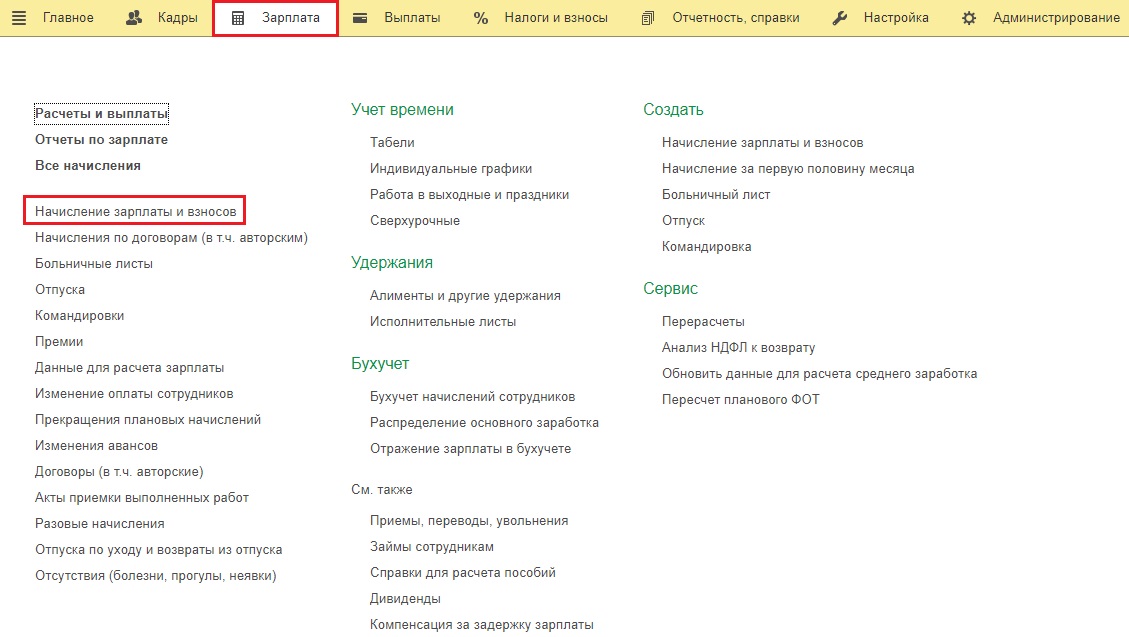Switch to the Выплаты section
This screenshot has height=637, width=1129.
(412, 18)
